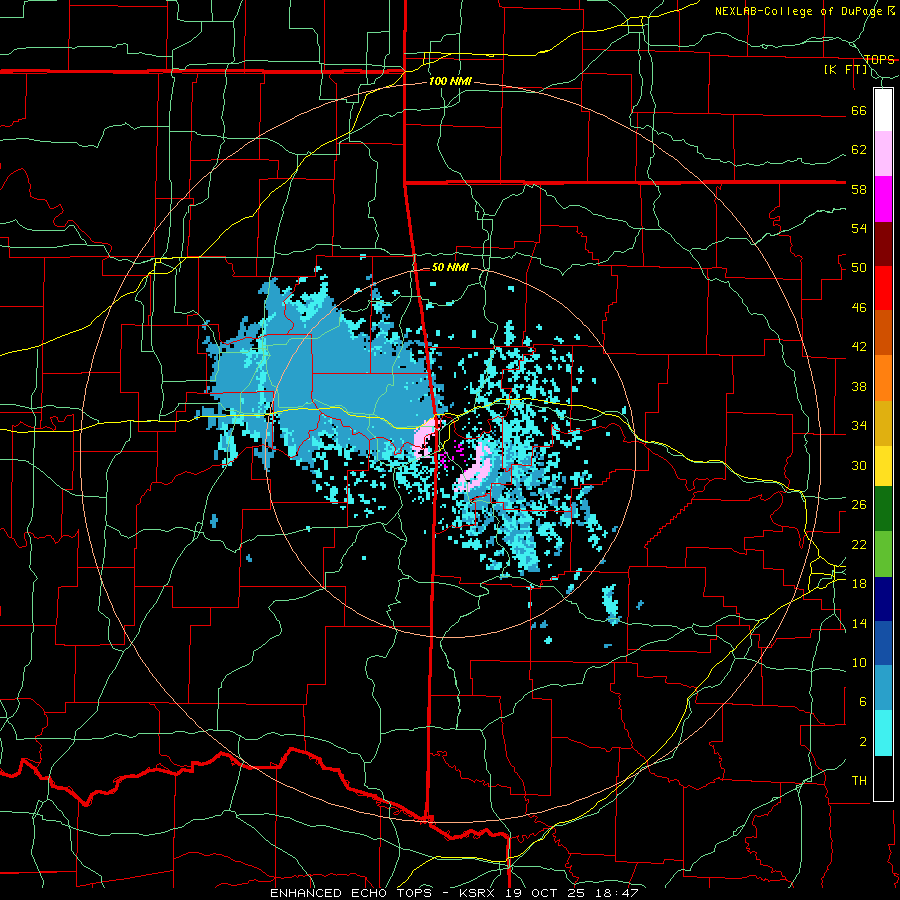
Task: Pick the cyan legend swatch
Action: pos(883,733)
